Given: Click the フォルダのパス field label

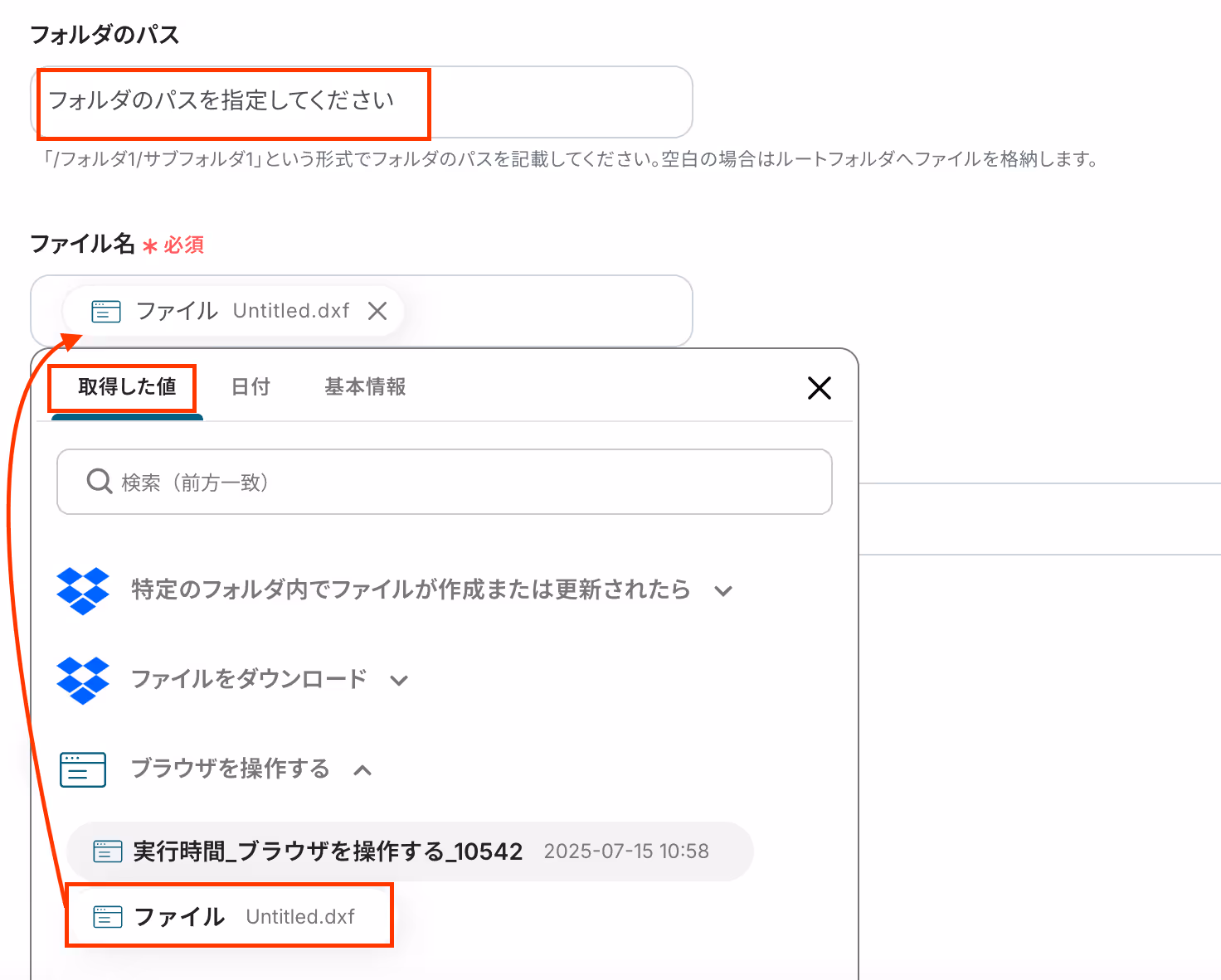Looking at the screenshot, I should [105, 35].
